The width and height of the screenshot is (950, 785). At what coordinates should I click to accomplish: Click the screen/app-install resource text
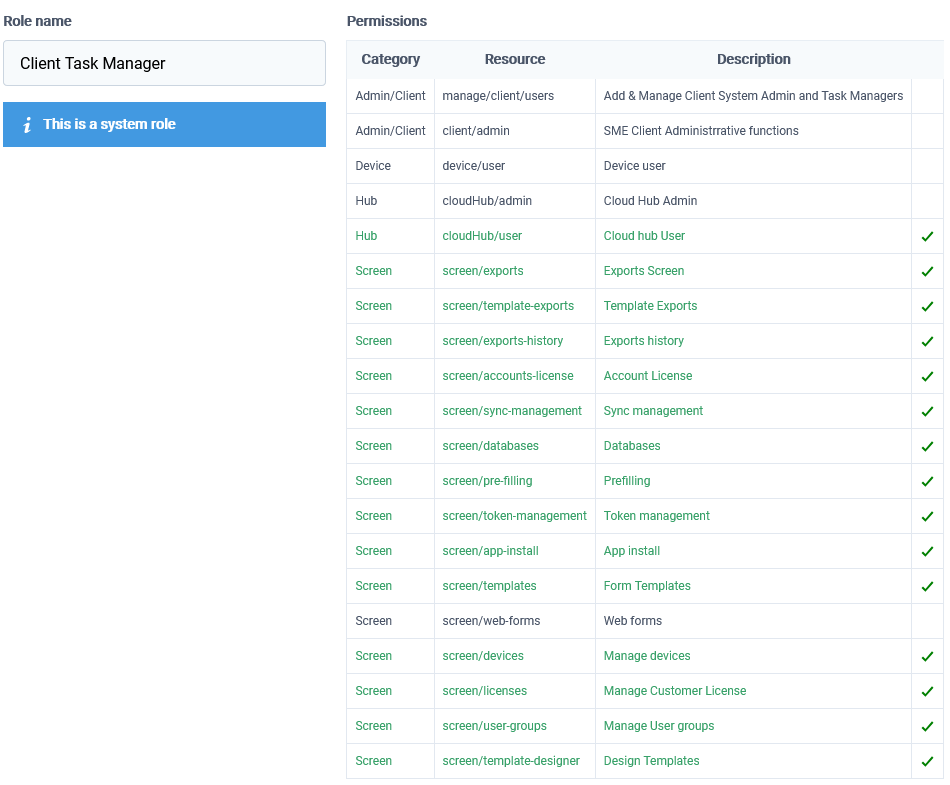(x=490, y=551)
